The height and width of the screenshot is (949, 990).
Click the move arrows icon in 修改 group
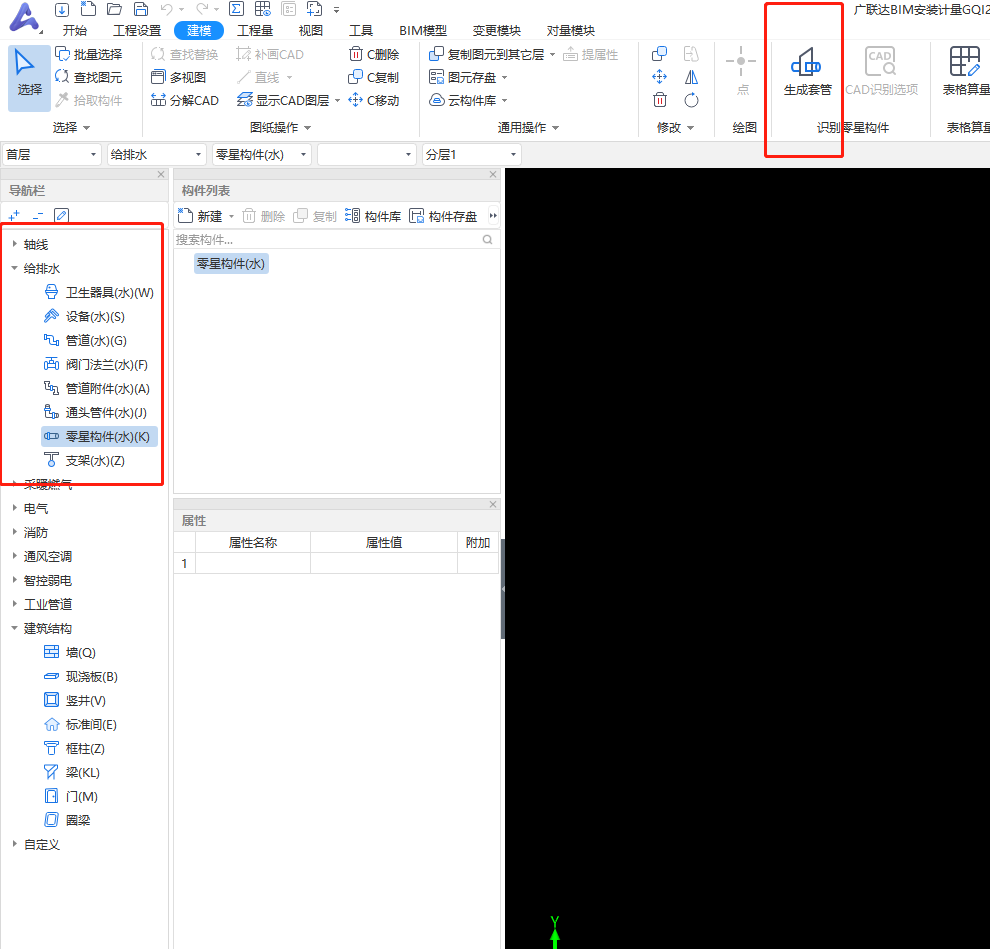coord(659,77)
